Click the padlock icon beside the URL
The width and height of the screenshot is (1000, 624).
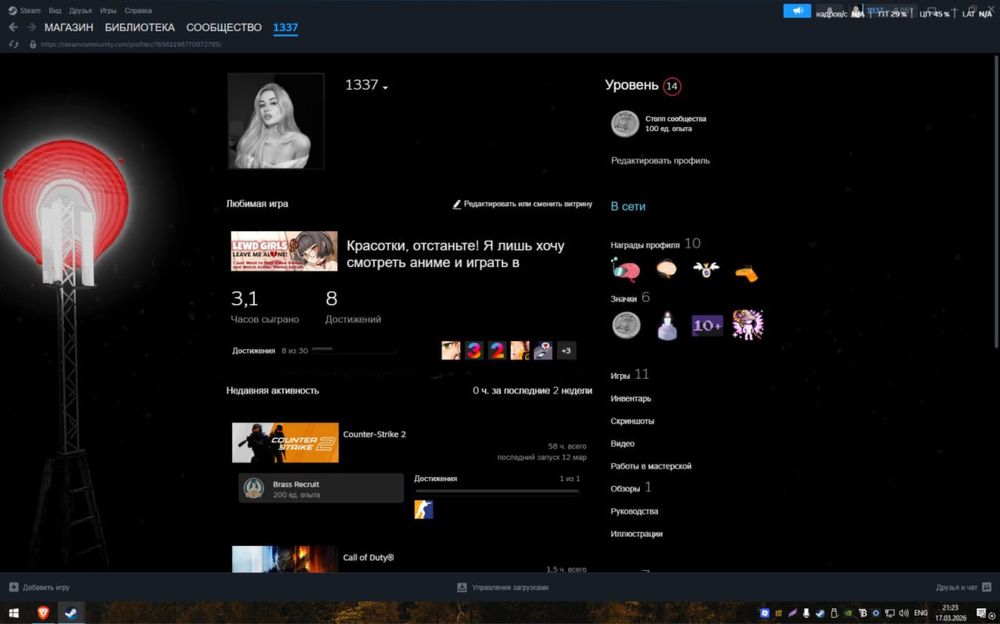pyautogui.click(x=33, y=45)
